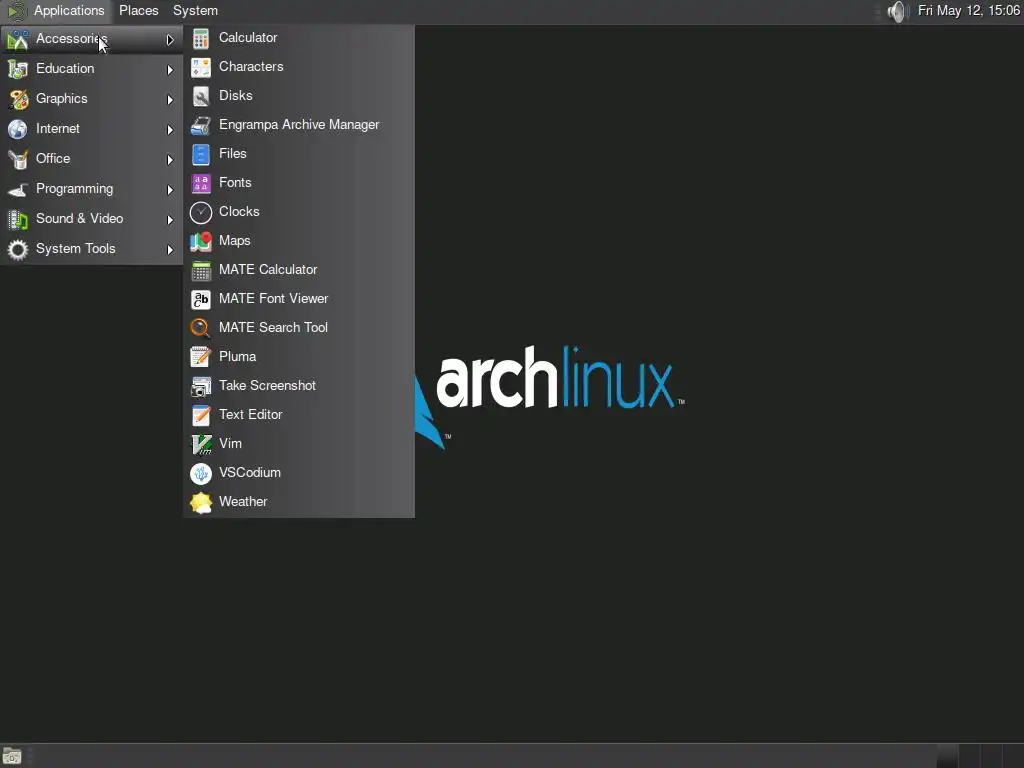Open MATE Search Tool magnifier icon
This screenshot has width=1024, height=768.
pyautogui.click(x=200, y=328)
